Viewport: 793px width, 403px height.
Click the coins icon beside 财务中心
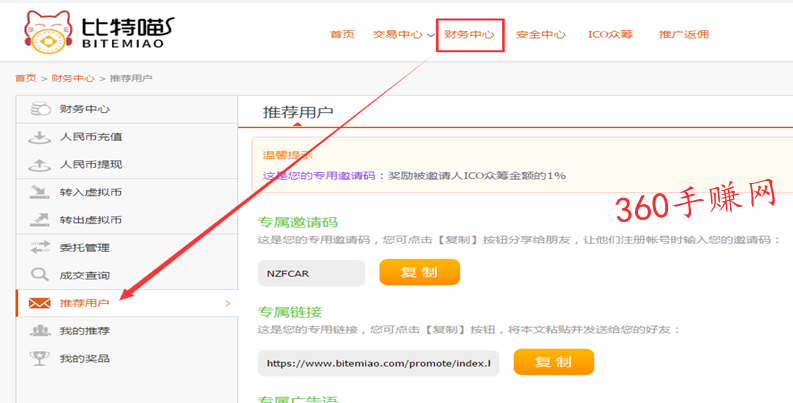click(40, 109)
